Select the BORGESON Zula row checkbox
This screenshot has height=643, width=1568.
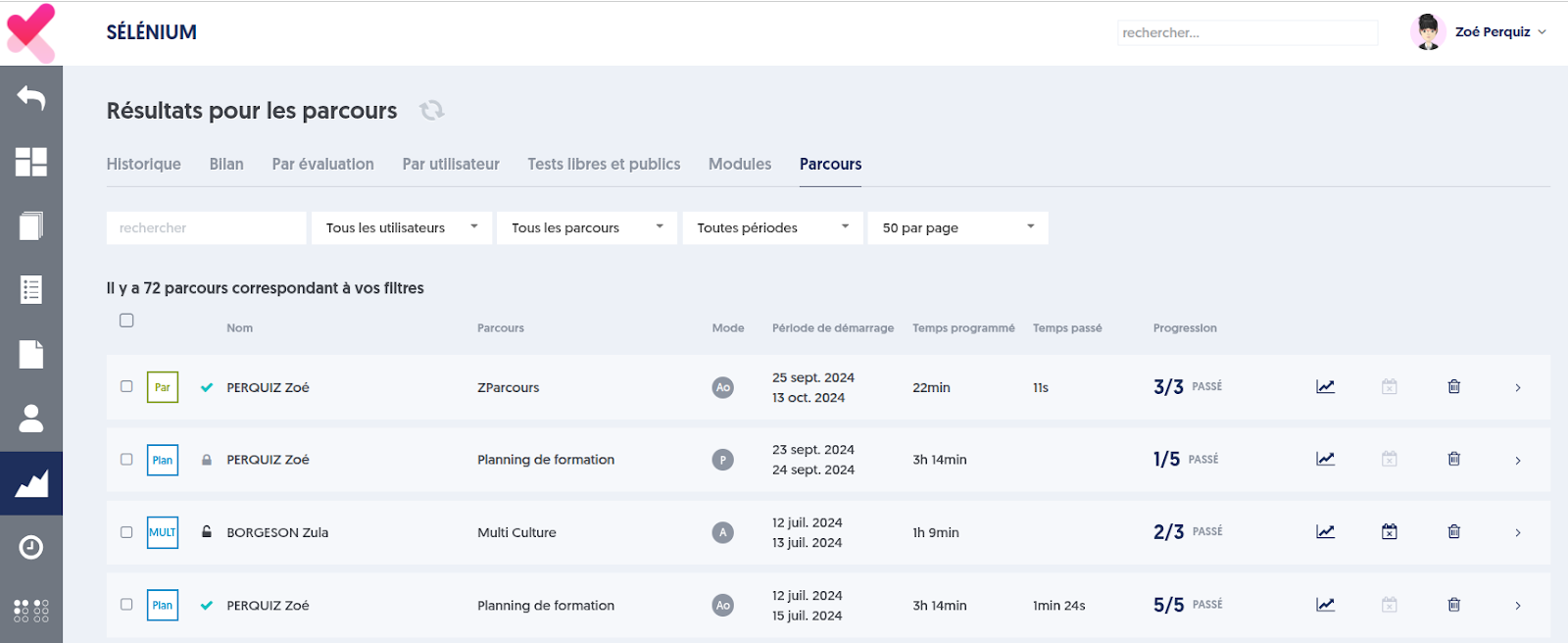tap(126, 532)
